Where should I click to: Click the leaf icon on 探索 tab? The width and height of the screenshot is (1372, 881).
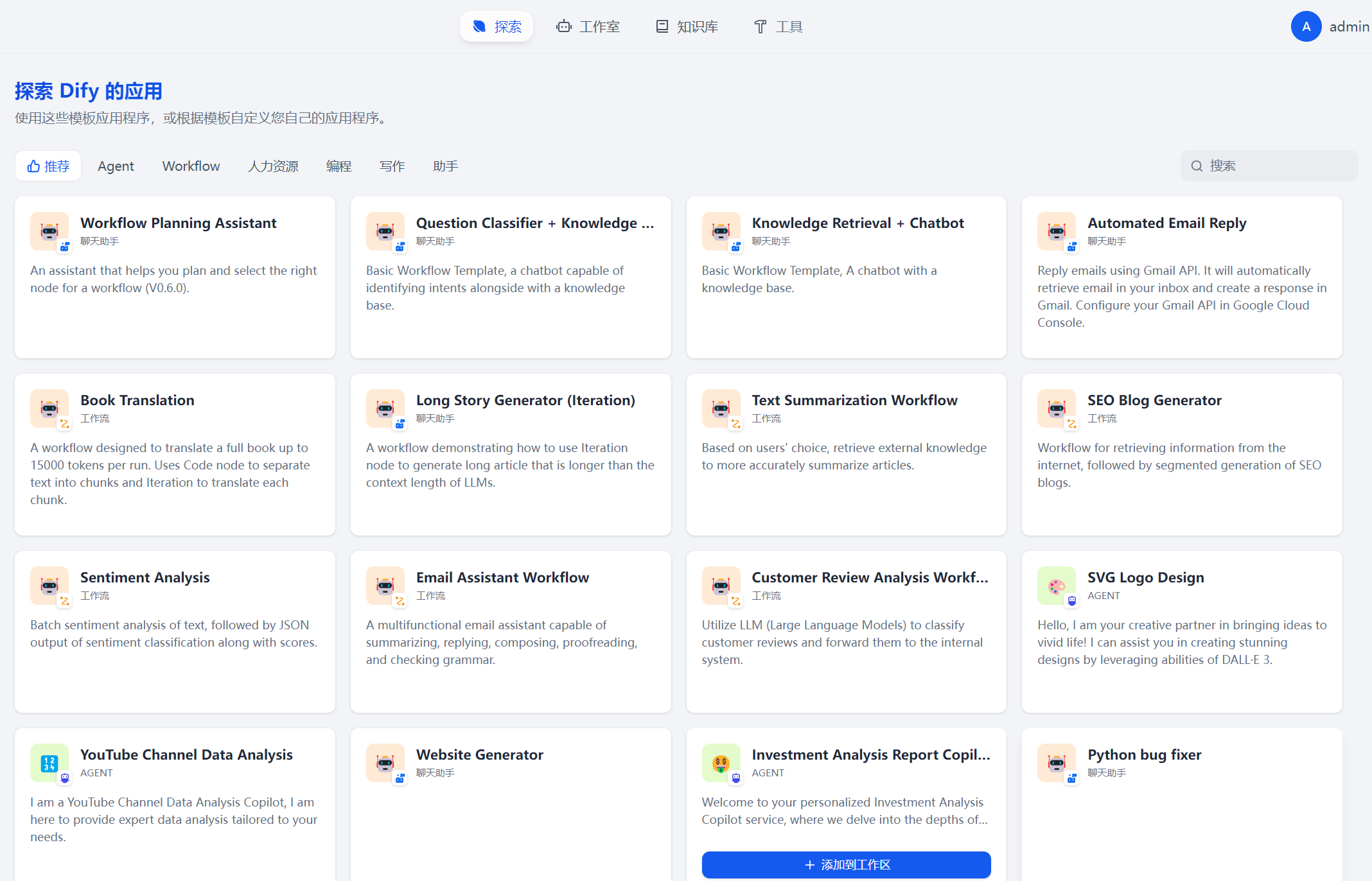pos(479,26)
